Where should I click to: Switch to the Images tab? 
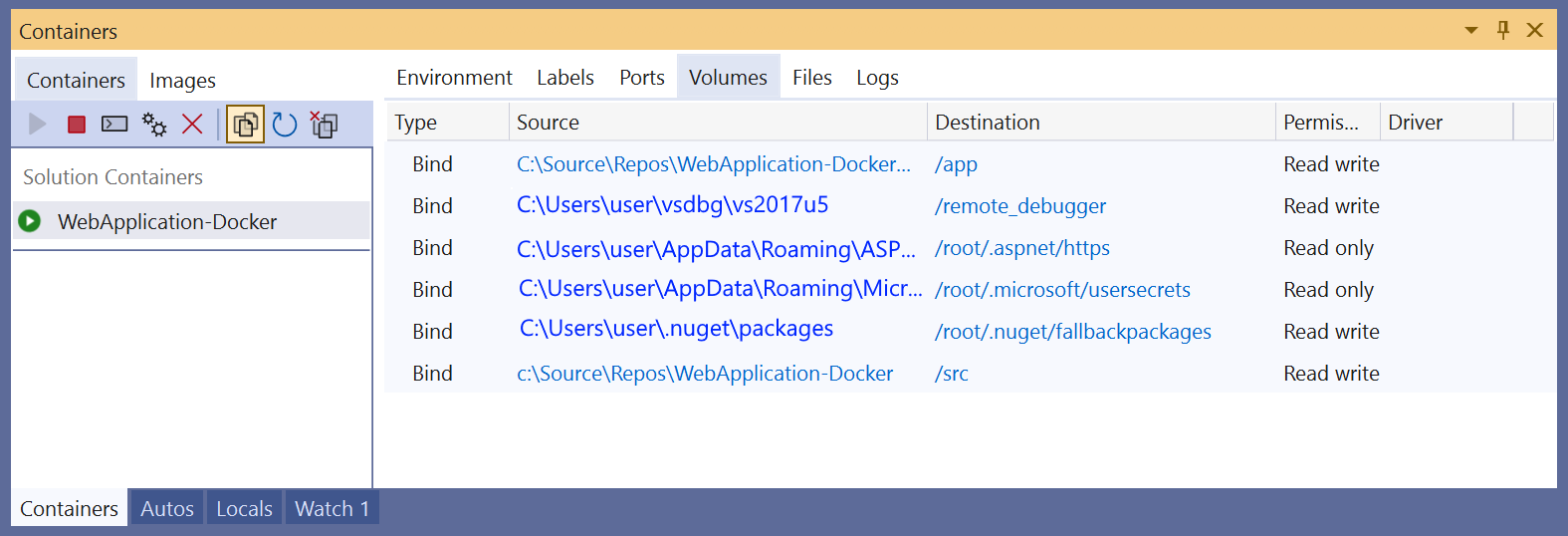tap(182, 80)
